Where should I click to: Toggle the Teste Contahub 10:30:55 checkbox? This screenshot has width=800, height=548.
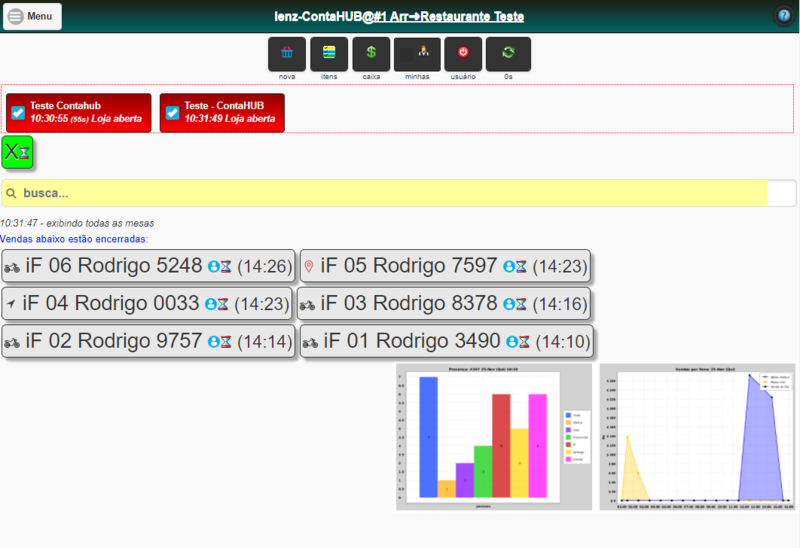18,113
